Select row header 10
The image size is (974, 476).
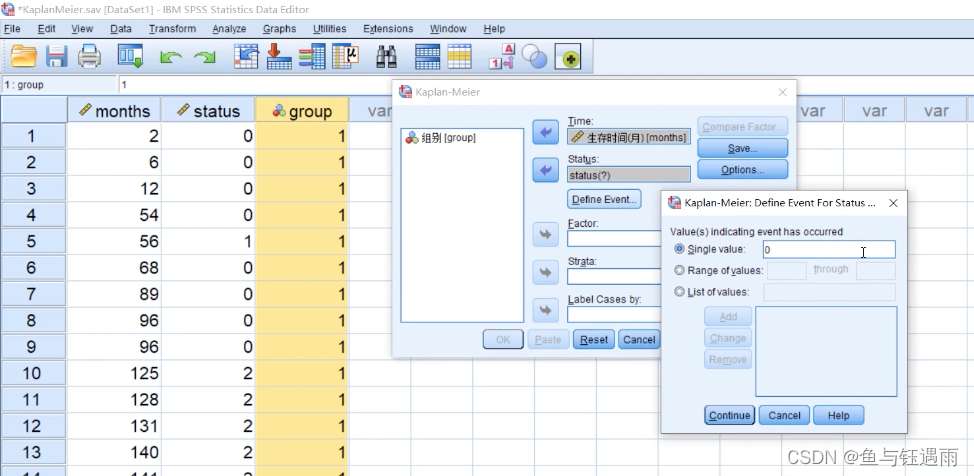[x=32, y=373]
